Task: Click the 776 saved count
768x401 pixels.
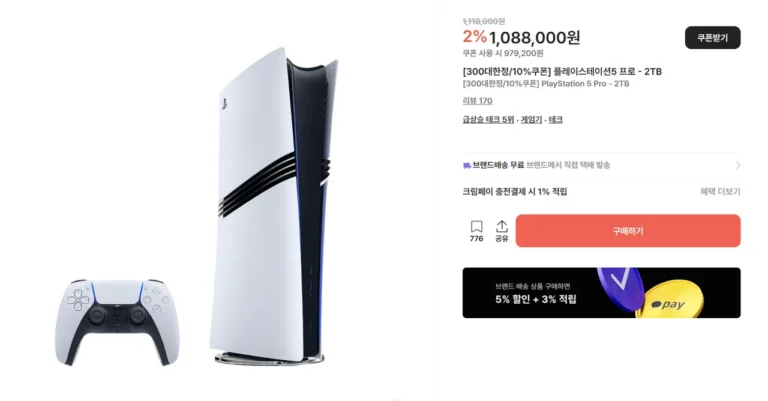Action: tap(476, 238)
